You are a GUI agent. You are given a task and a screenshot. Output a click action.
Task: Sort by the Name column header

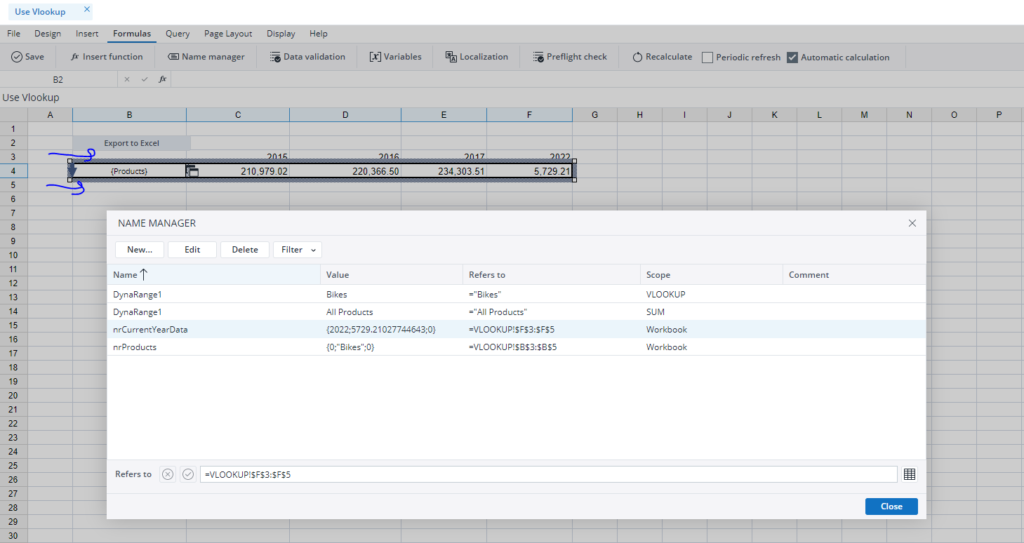[214, 274]
